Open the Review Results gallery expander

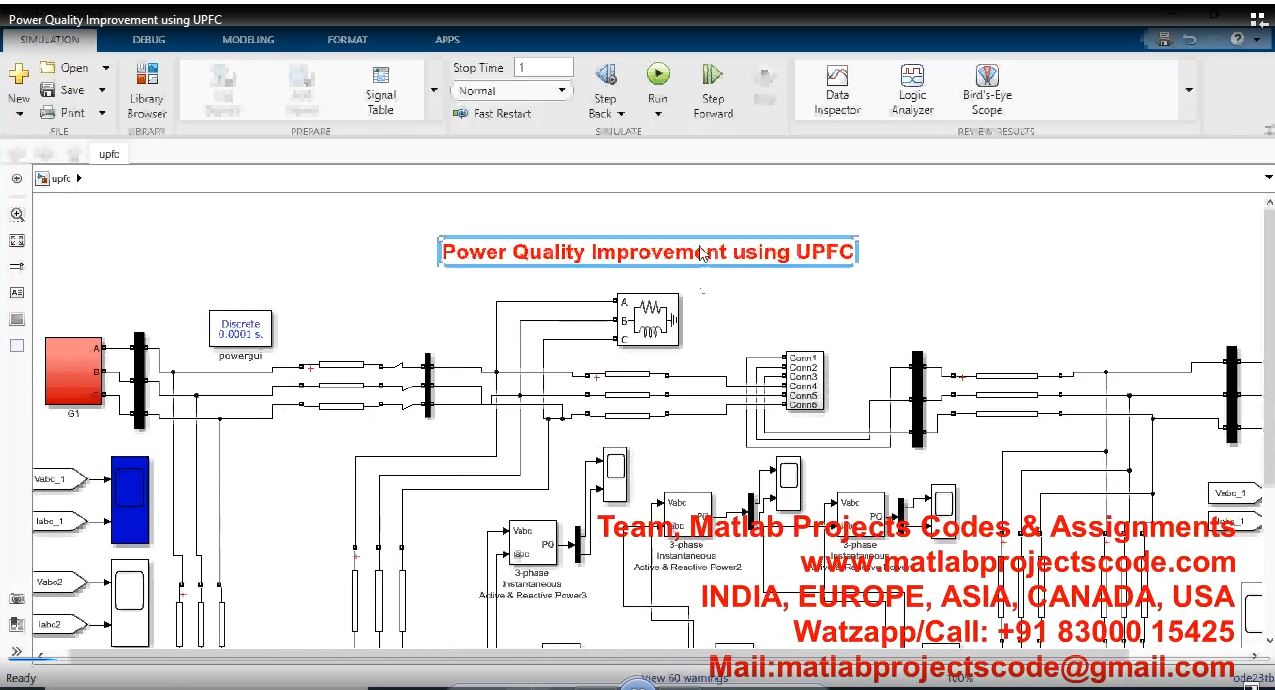point(1189,90)
